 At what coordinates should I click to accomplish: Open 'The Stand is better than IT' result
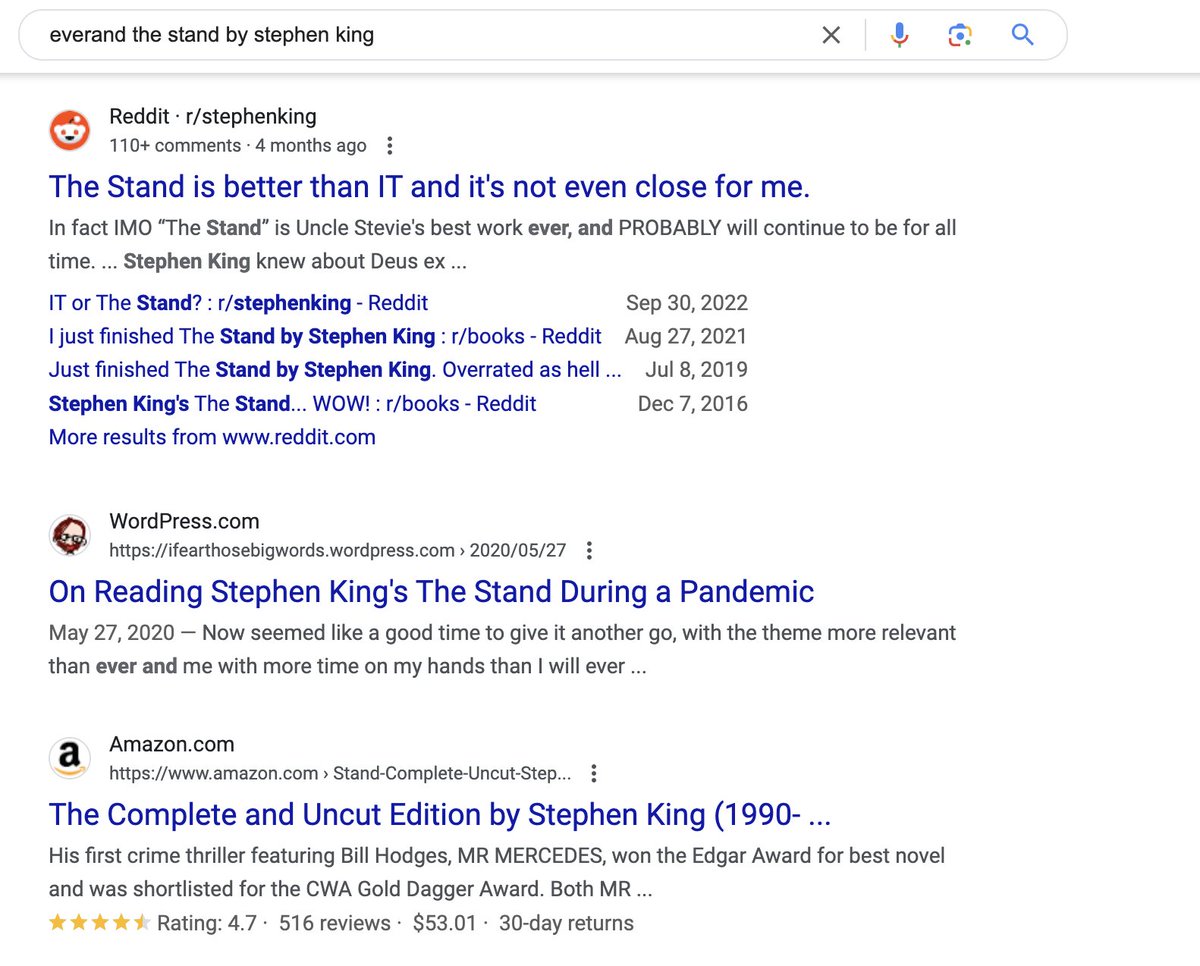[x=429, y=187]
